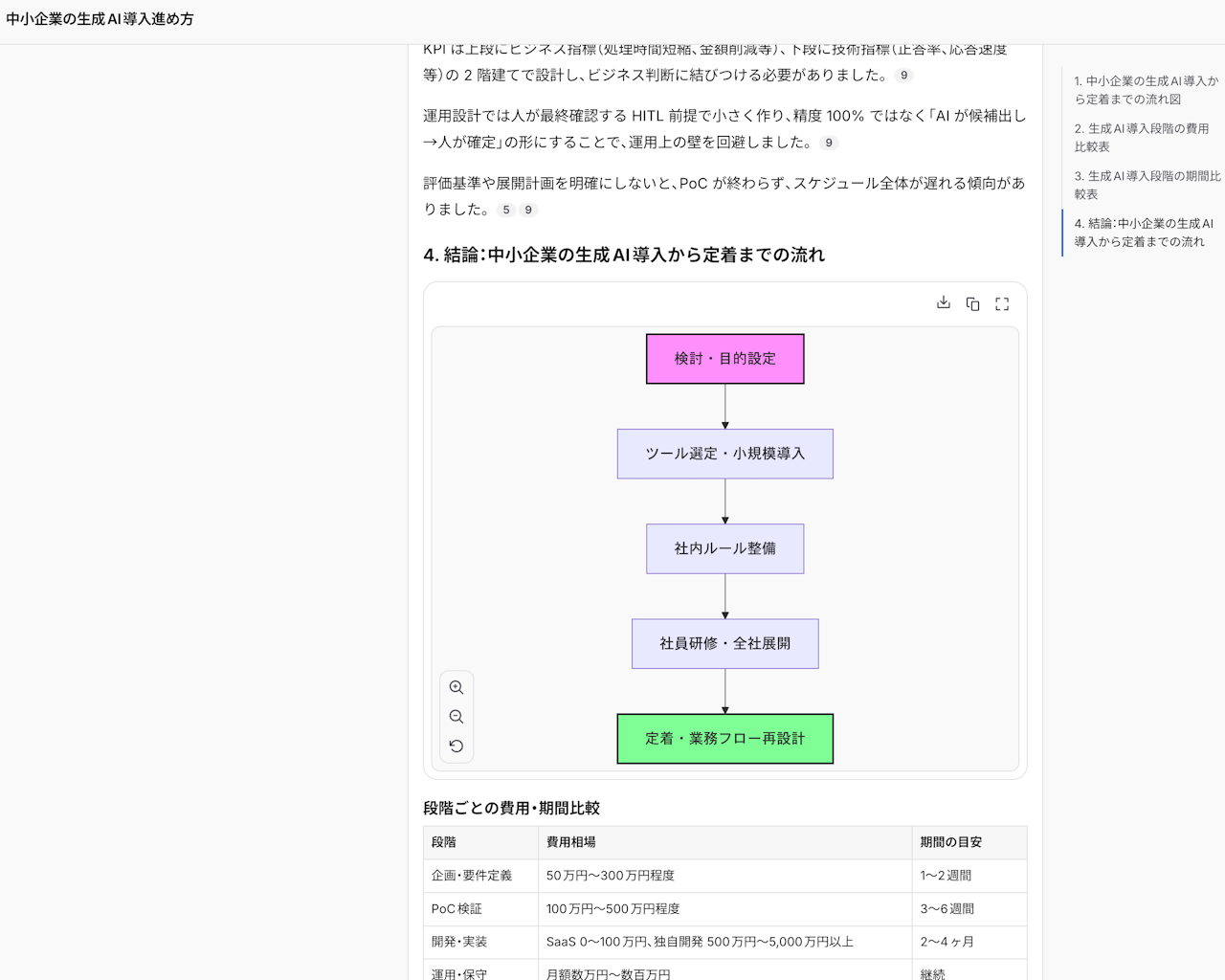The width and height of the screenshot is (1225, 980).
Task: Go to section 2 生成AI導入段階の費用比較表
Action: pos(1142,138)
